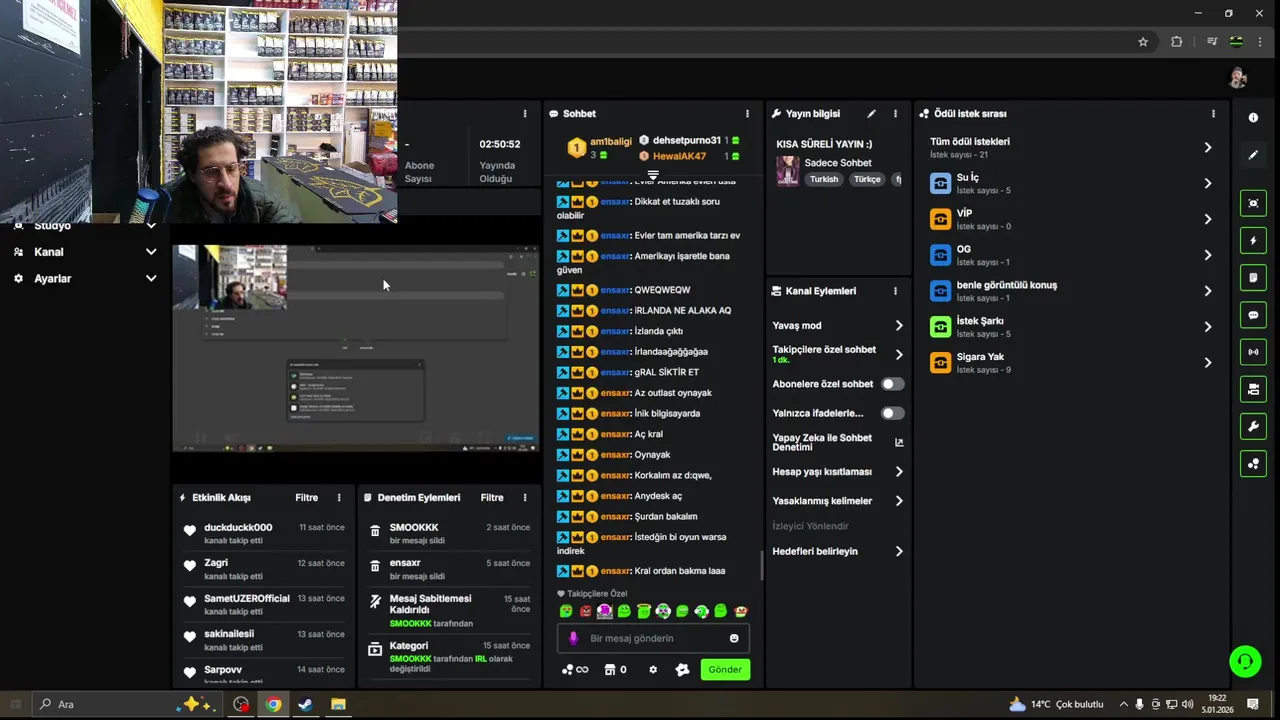1280x720 pixels.
Task: Expand Su İç reward requests
Action: tap(1070, 183)
